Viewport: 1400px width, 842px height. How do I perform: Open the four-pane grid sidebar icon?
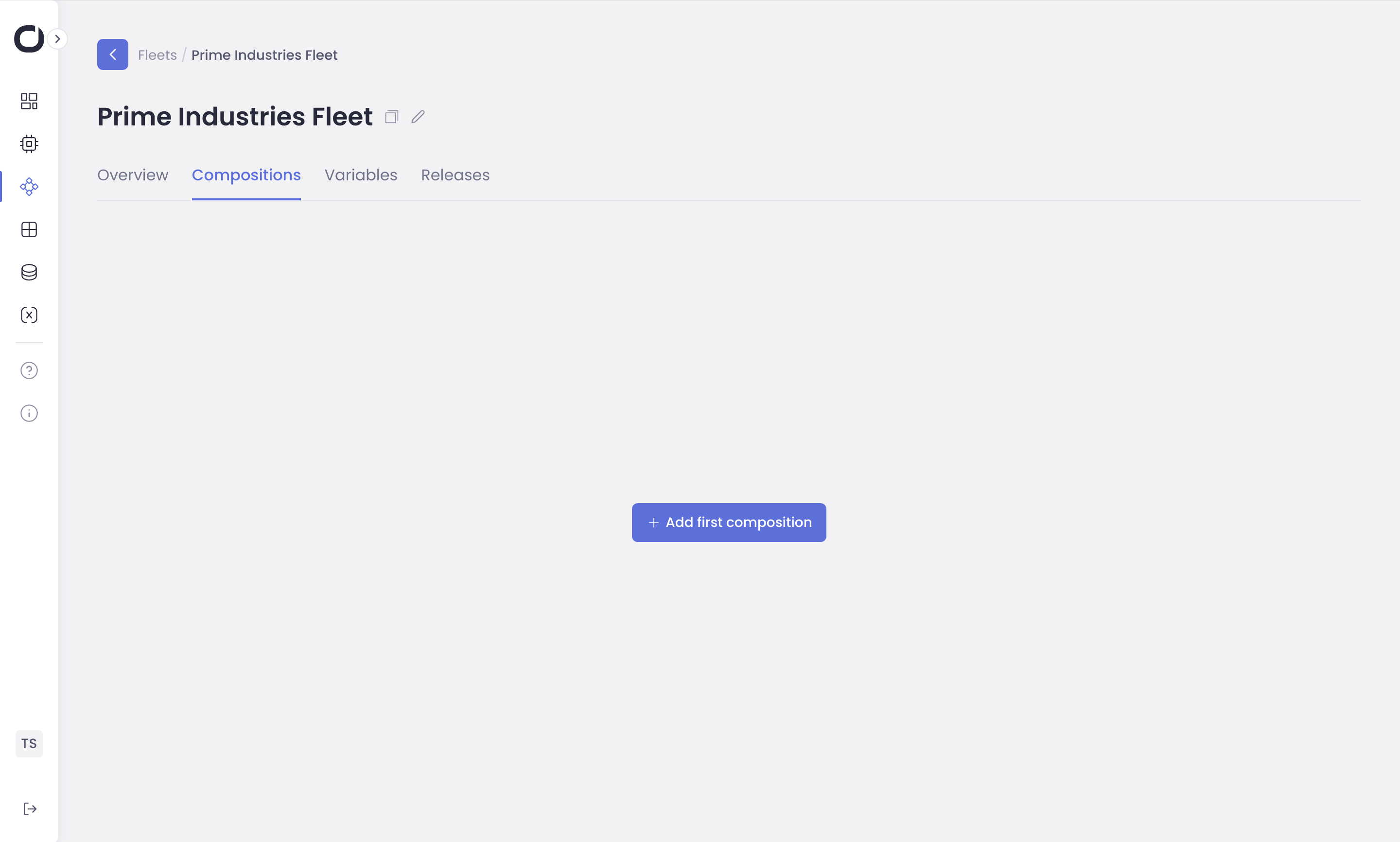coord(29,230)
